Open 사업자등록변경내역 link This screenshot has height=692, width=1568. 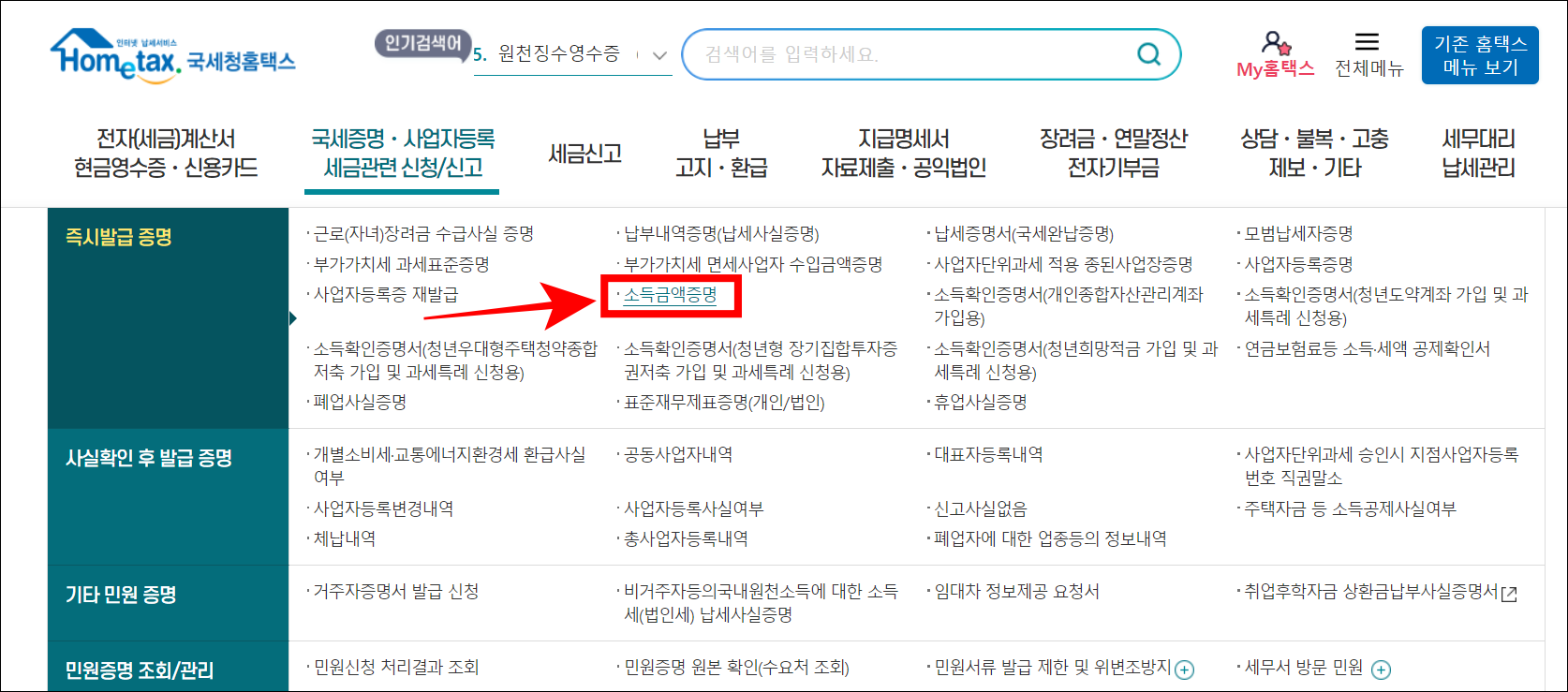click(383, 509)
